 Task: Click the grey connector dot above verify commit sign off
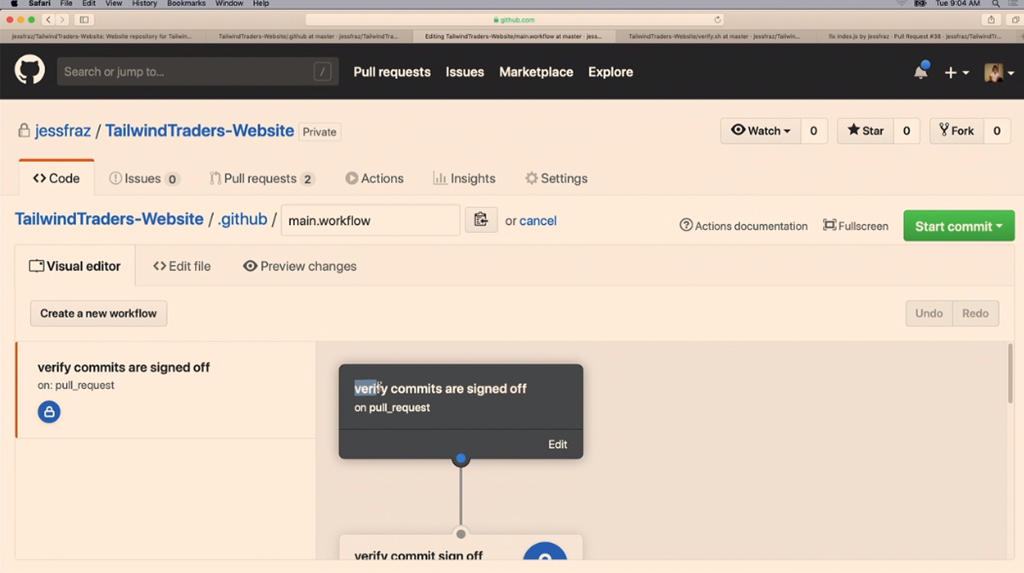(x=461, y=534)
